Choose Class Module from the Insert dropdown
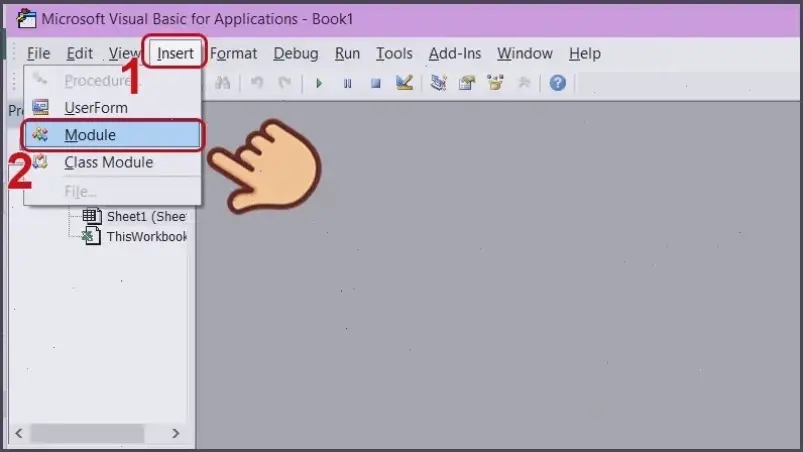 point(113,162)
